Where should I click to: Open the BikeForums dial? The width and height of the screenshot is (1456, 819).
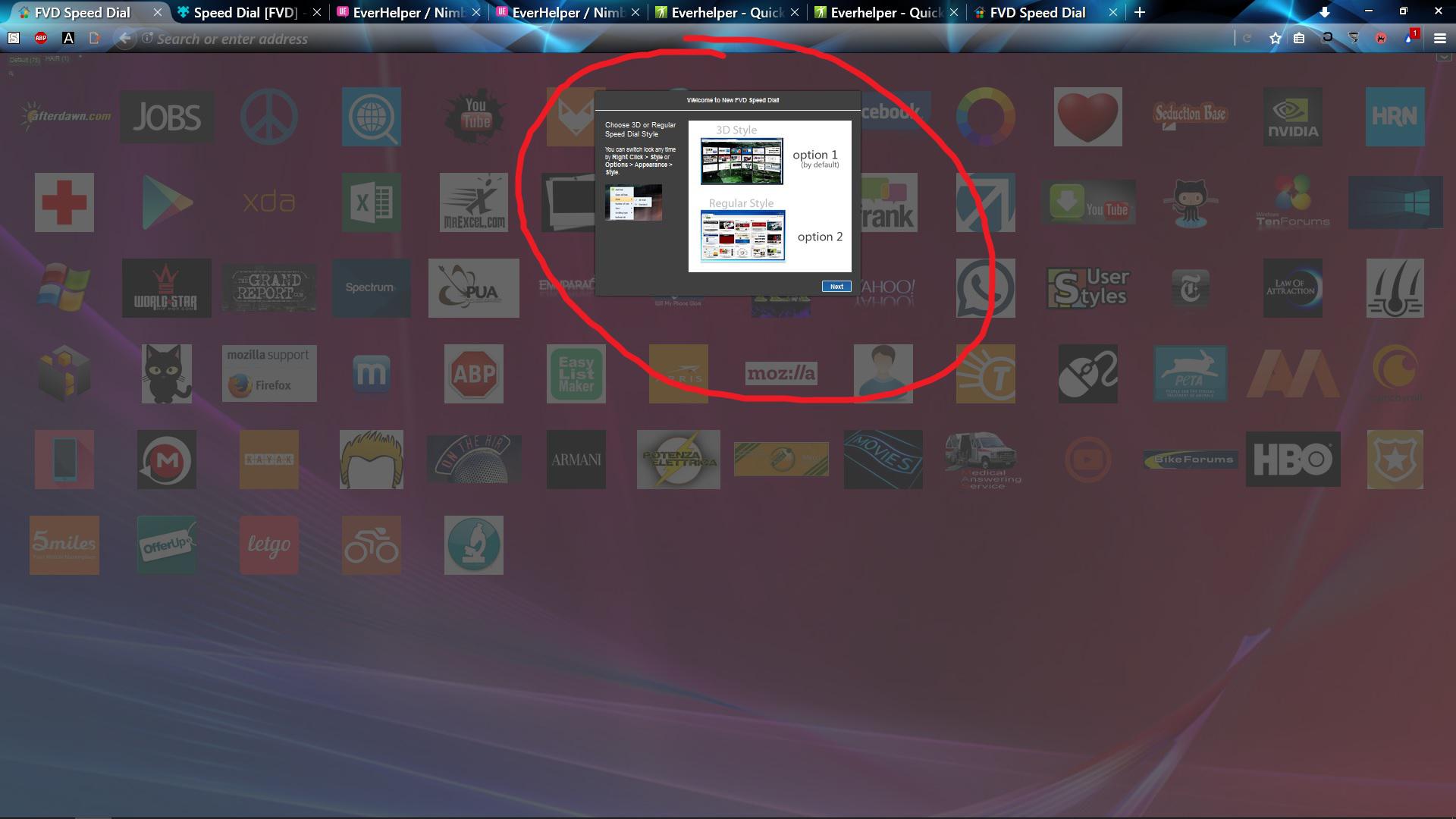click(x=1190, y=460)
